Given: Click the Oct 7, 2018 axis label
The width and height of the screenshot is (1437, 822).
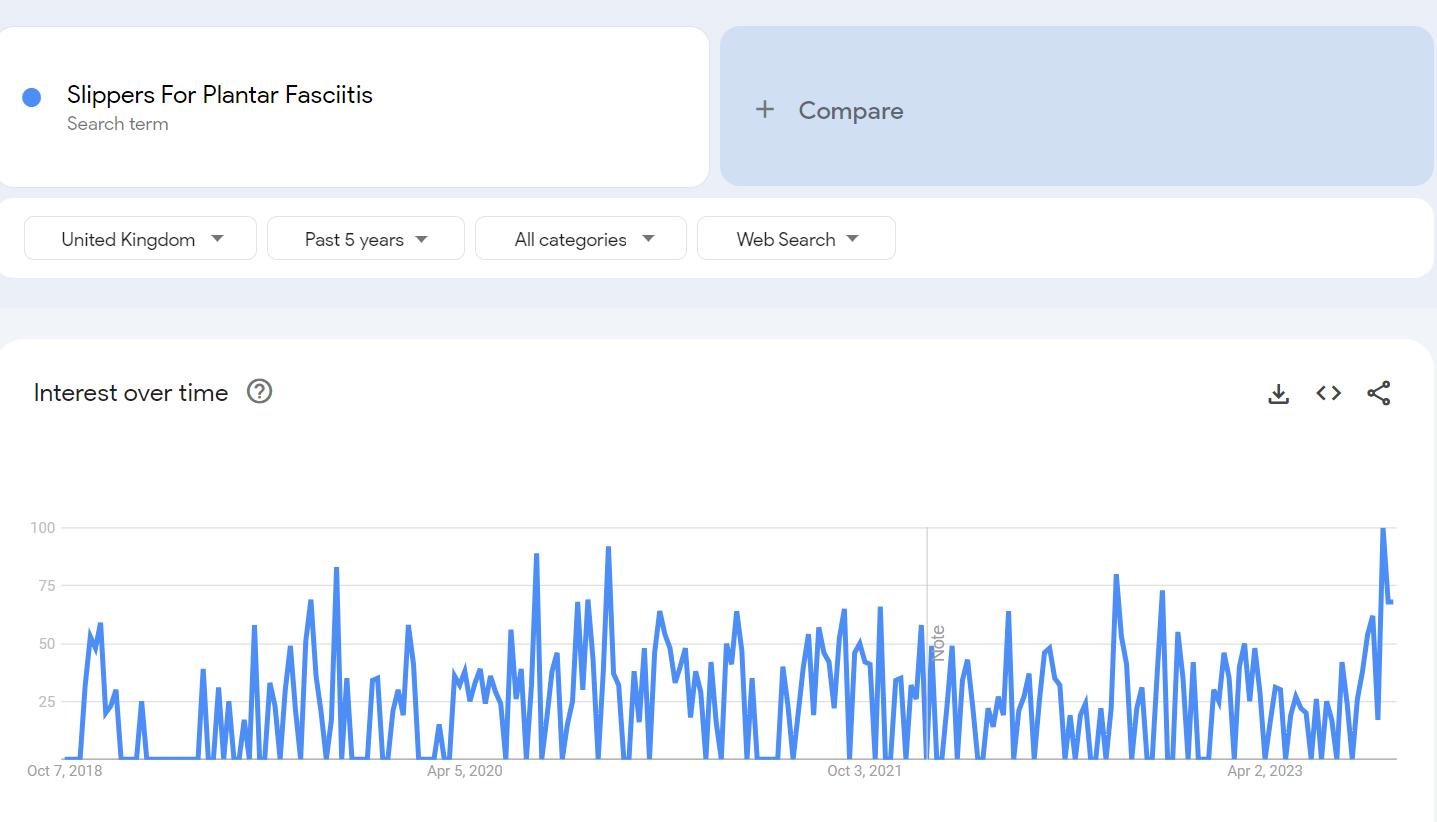Looking at the screenshot, I should (65, 771).
